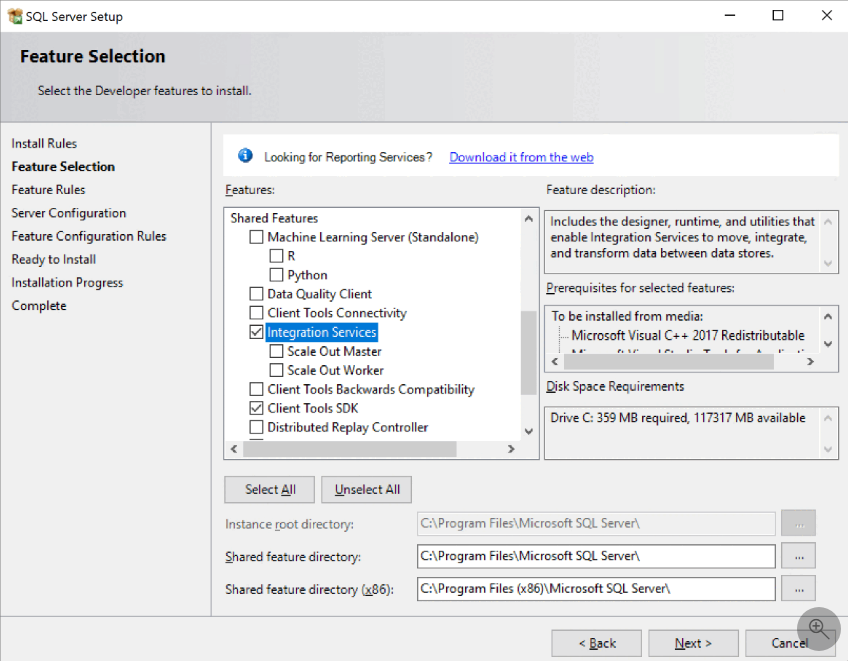
Task: Click the Drive C disk space requirement text
Action: coord(678,418)
